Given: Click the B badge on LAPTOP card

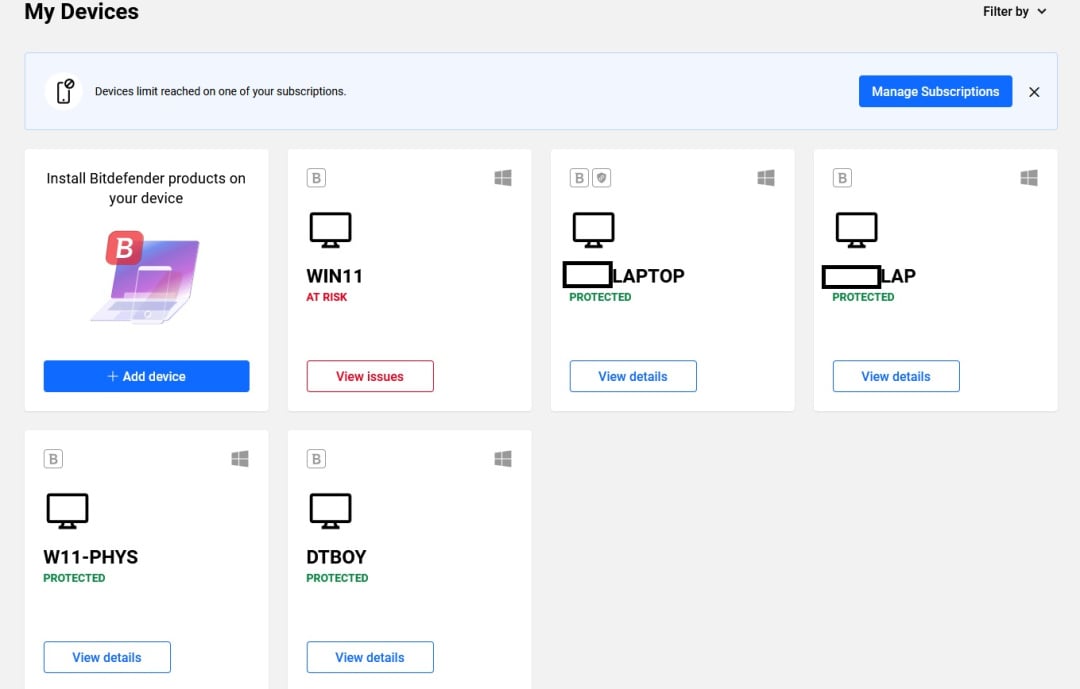Looking at the screenshot, I should tap(579, 178).
